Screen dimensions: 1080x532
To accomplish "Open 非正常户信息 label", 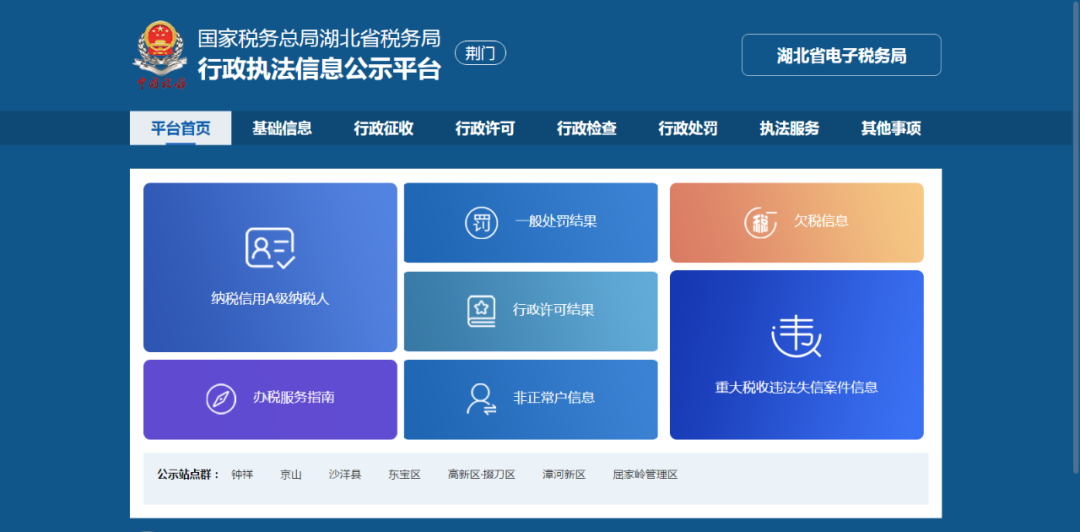I will (554, 398).
